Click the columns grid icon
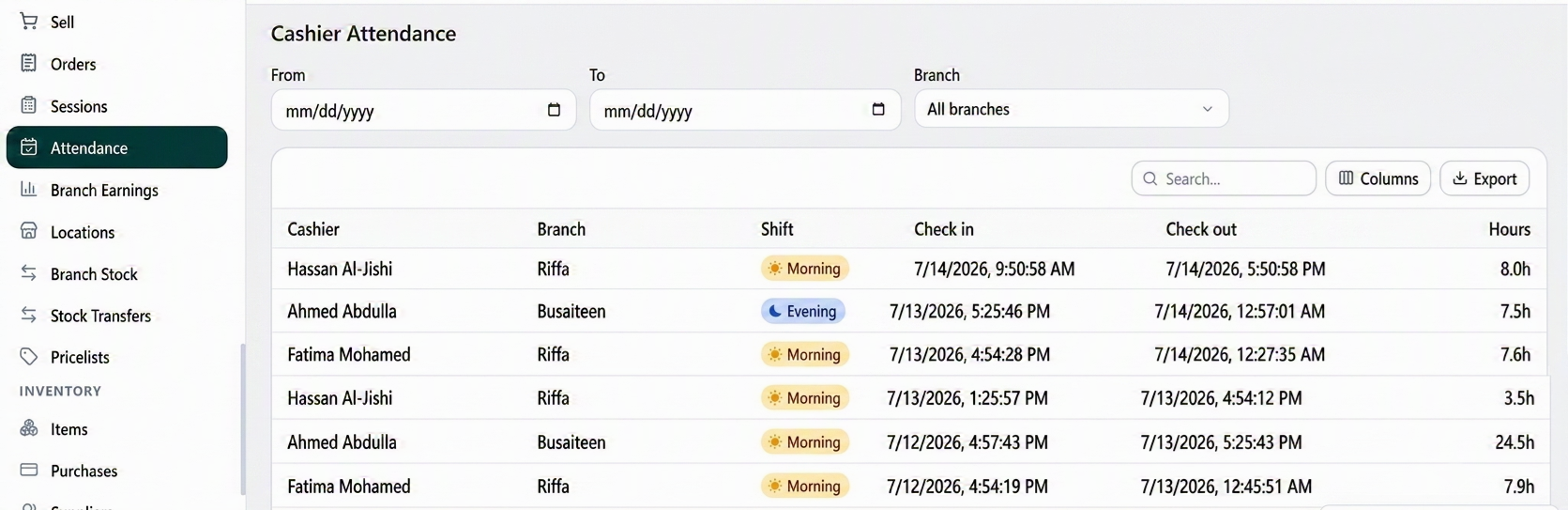Screen dimensions: 1568x510 (1346, 178)
